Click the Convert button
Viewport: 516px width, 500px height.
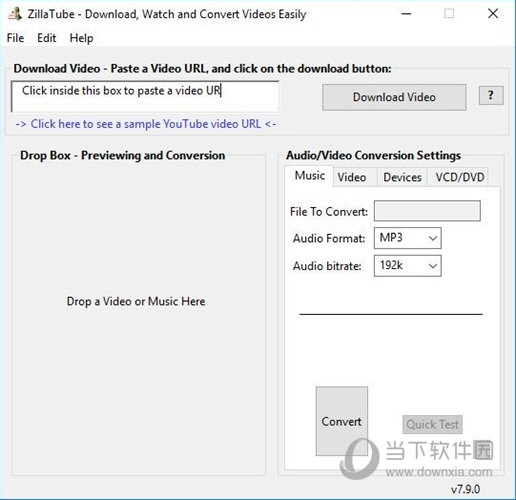pos(342,421)
